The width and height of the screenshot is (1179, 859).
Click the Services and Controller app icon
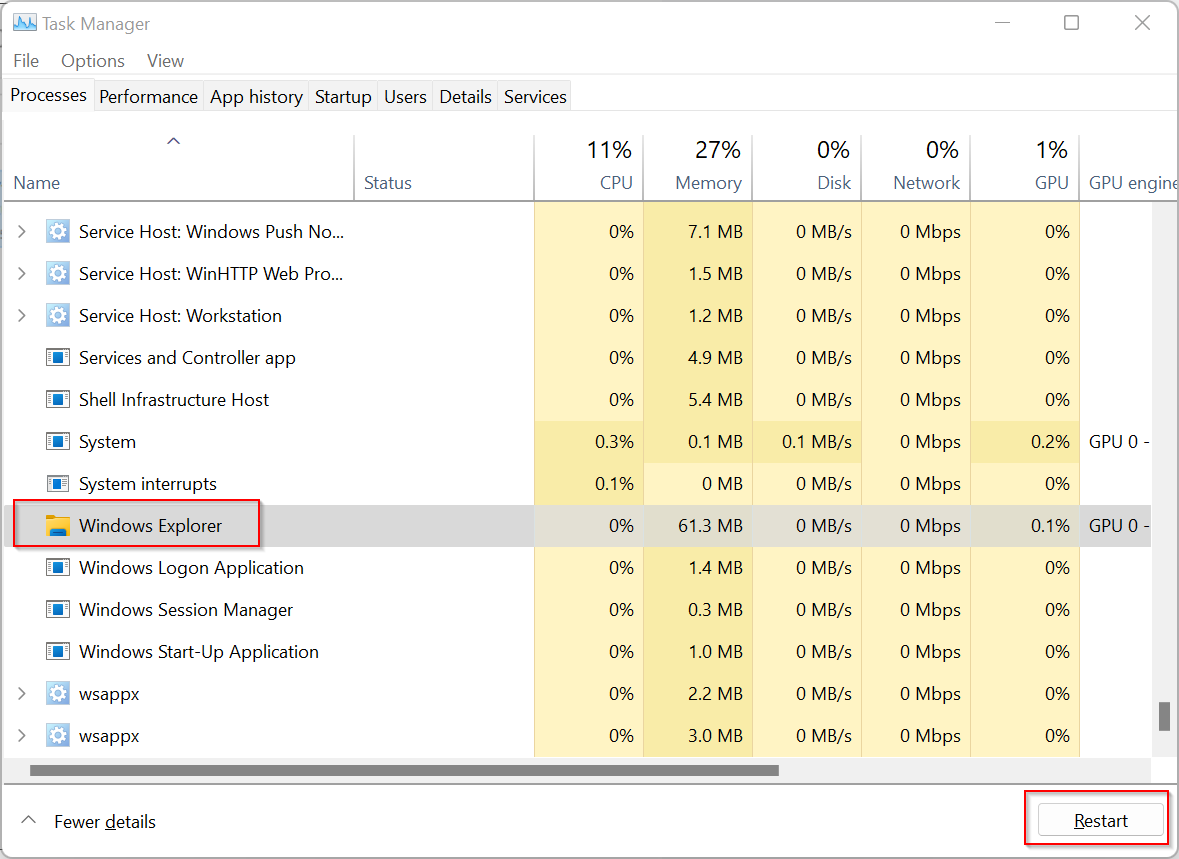pyautogui.click(x=58, y=357)
